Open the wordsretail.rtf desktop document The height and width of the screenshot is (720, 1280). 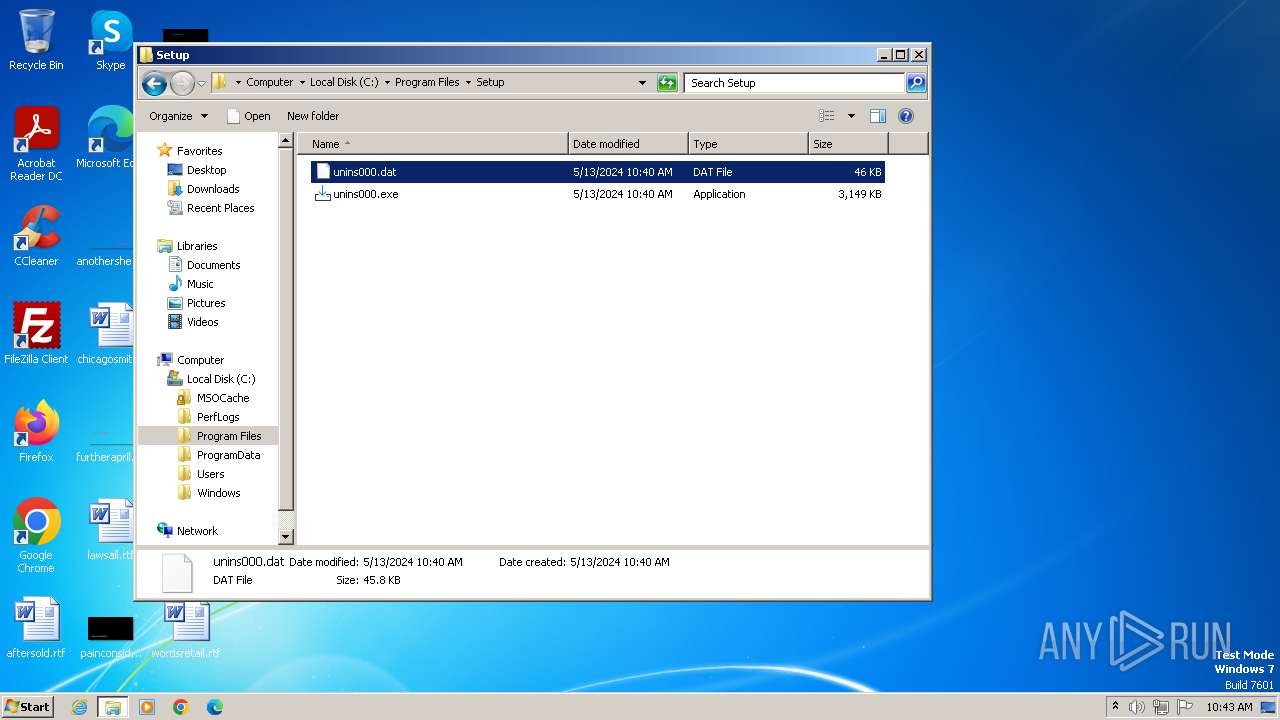click(x=186, y=628)
